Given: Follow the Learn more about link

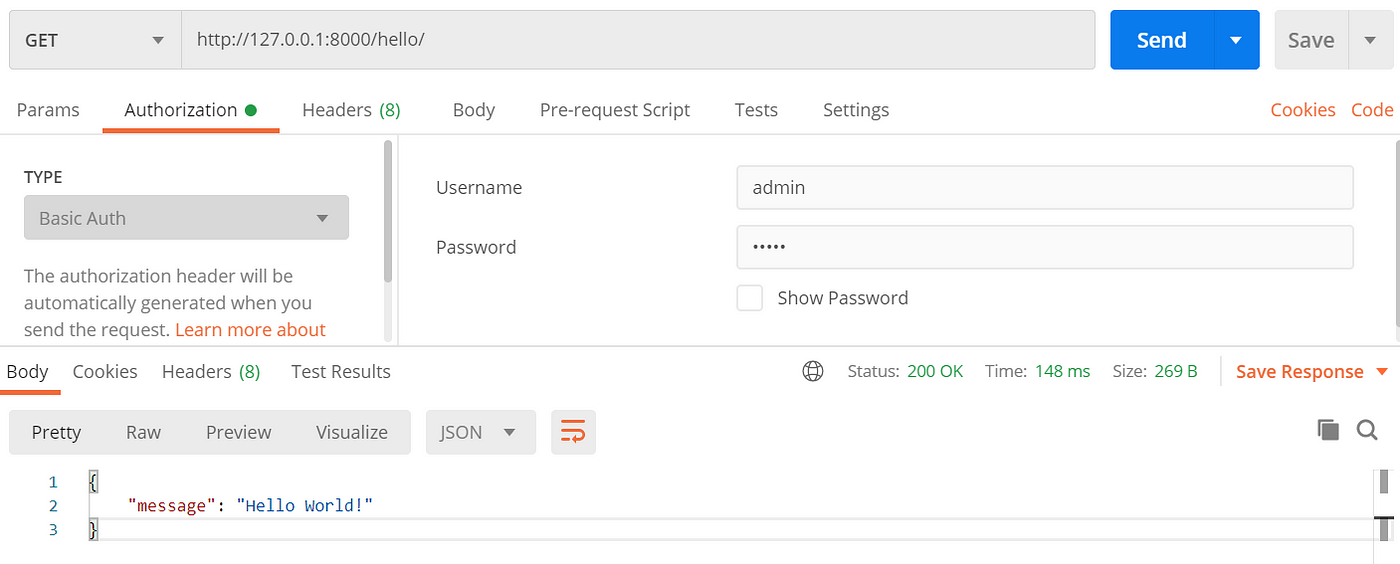Looking at the screenshot, I should coord(250,329).
